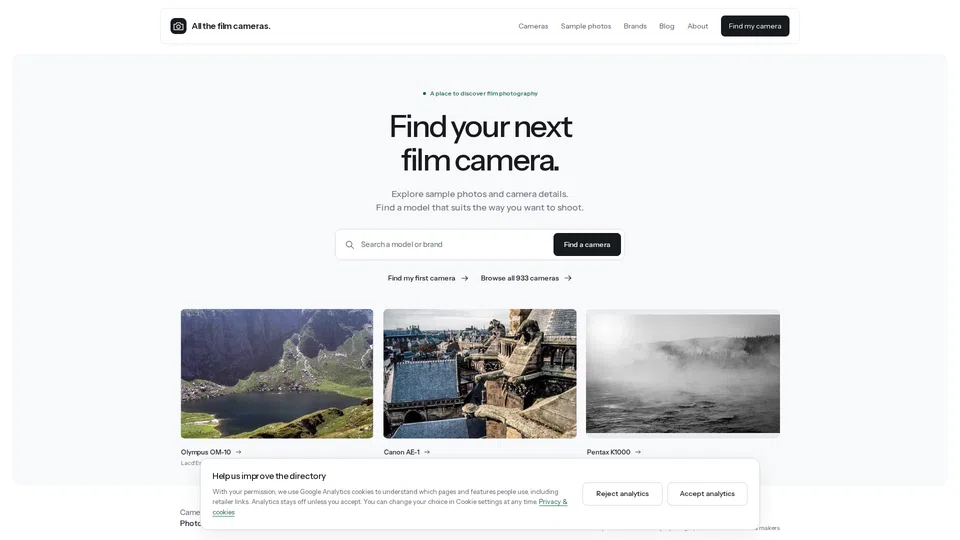This screenshot has width=960, height=540.
Task: Open the Blog nav link
Action: 667,26
